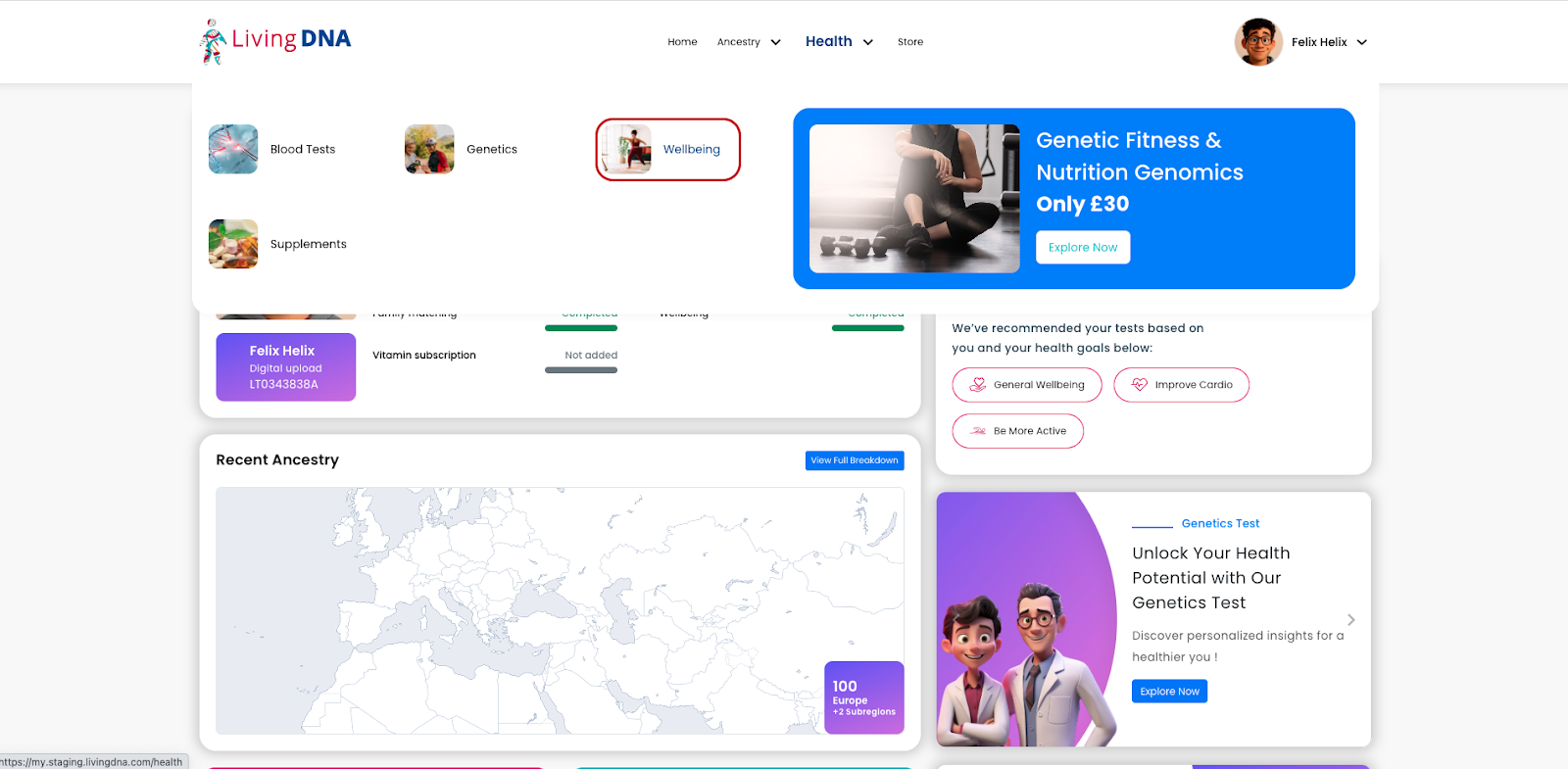Image resolution: width=1568 pixels, height=769 pixels.
Task: Click the 100 Europe region badge
Action: point(863,697)
